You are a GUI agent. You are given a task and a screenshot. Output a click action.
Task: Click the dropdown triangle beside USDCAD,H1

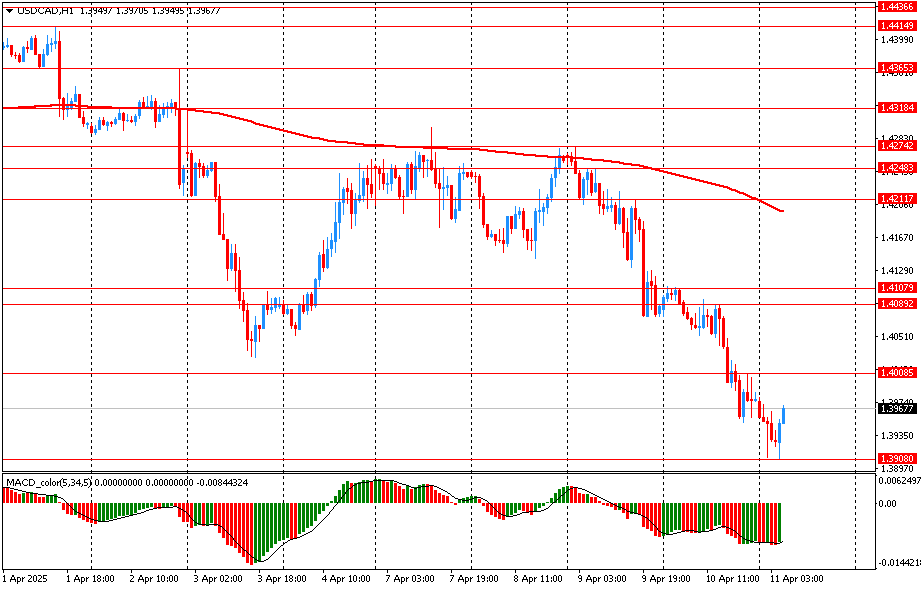[x=9, y=9]
